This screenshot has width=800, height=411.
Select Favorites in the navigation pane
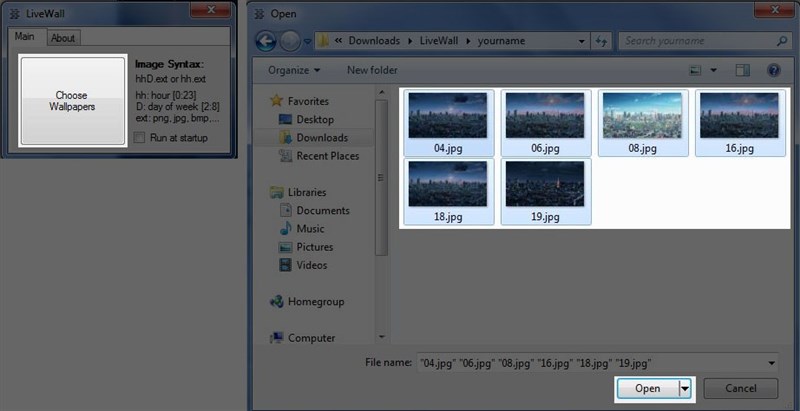pyautogui.click(x=308, y=101)
